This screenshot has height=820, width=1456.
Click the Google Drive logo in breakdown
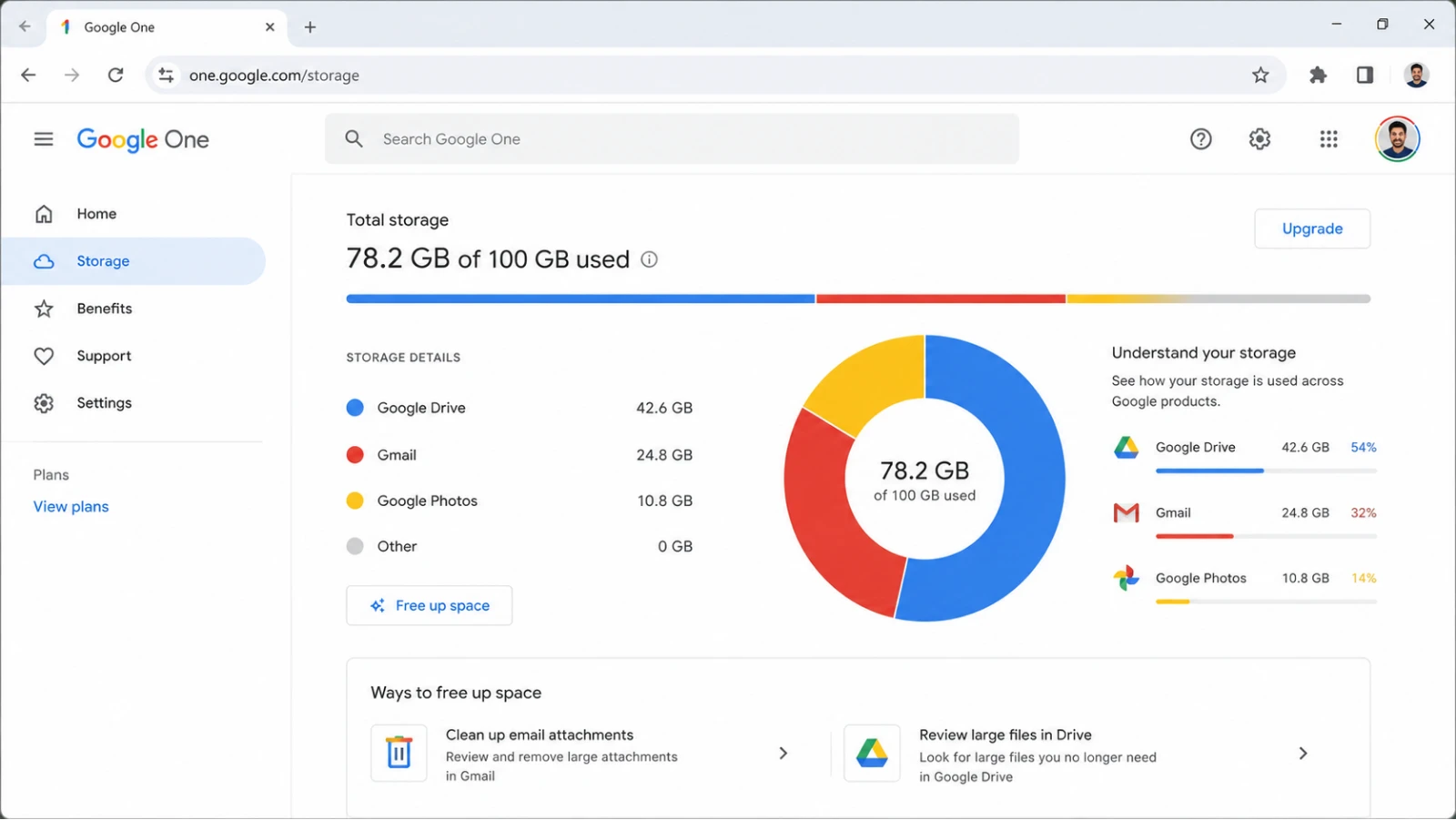click(x=1127, y=448)
